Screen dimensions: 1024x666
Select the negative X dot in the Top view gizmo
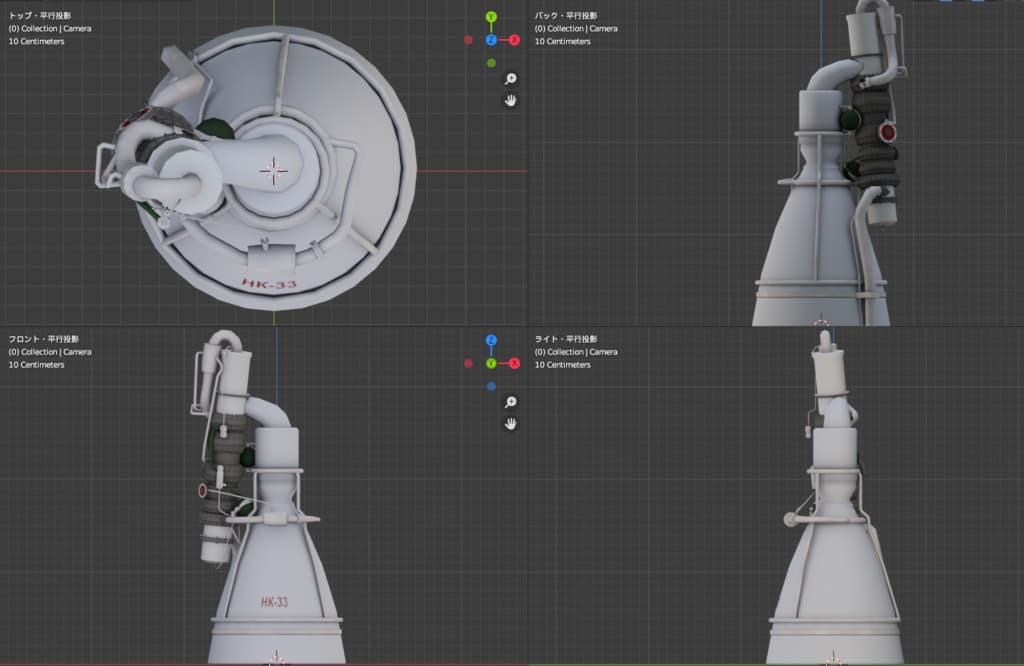pyautogui.click(x=468, y=40)
